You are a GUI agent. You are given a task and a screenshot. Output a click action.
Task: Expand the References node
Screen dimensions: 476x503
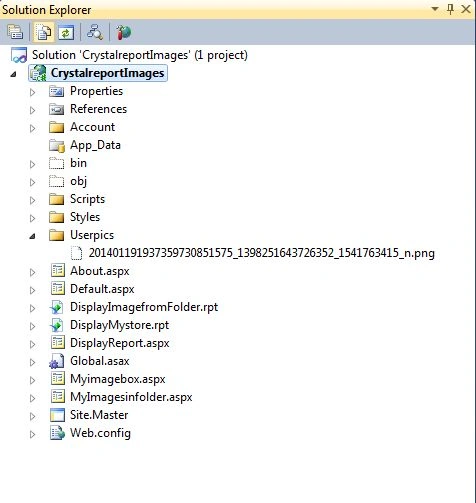click(x=32, y=110)
